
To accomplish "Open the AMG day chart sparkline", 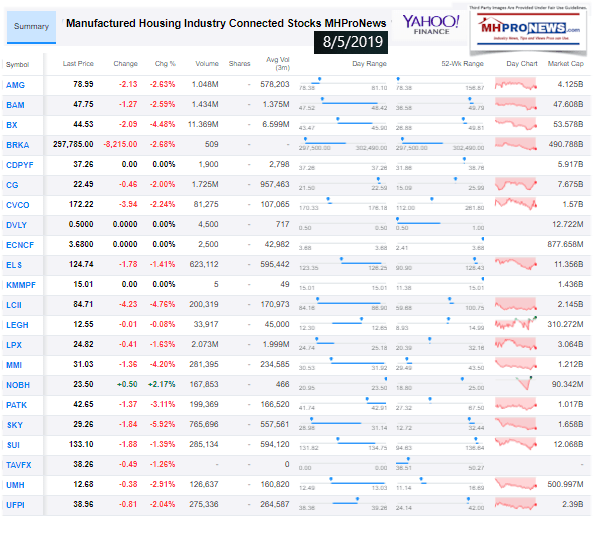I will click(516, 84).
